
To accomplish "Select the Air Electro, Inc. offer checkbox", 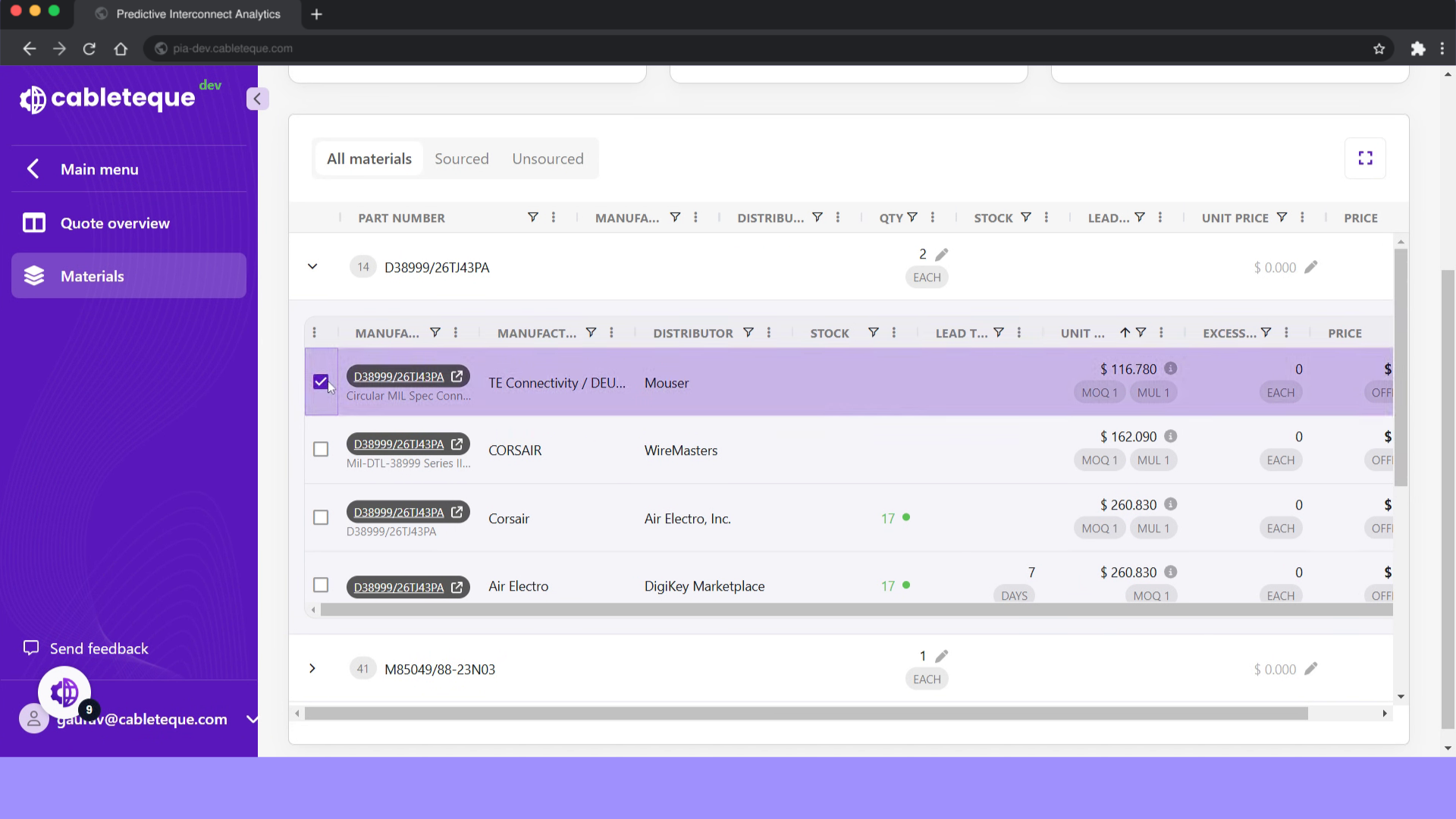I will click(321, 518).
